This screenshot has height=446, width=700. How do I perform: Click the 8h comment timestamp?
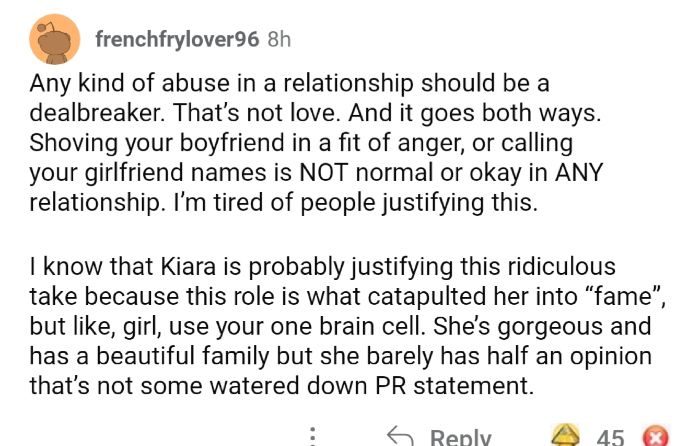pos(280,39)
